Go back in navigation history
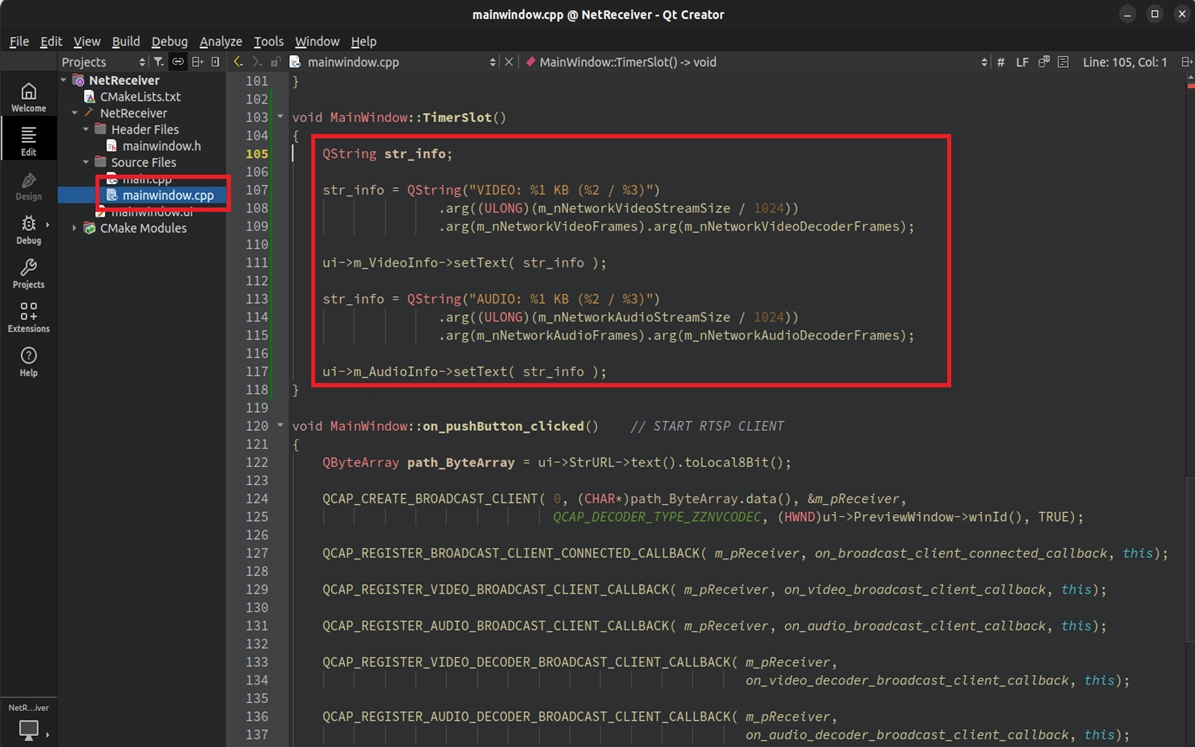The height and width of the screenshot is (747, 1195). tap(239, 62)
